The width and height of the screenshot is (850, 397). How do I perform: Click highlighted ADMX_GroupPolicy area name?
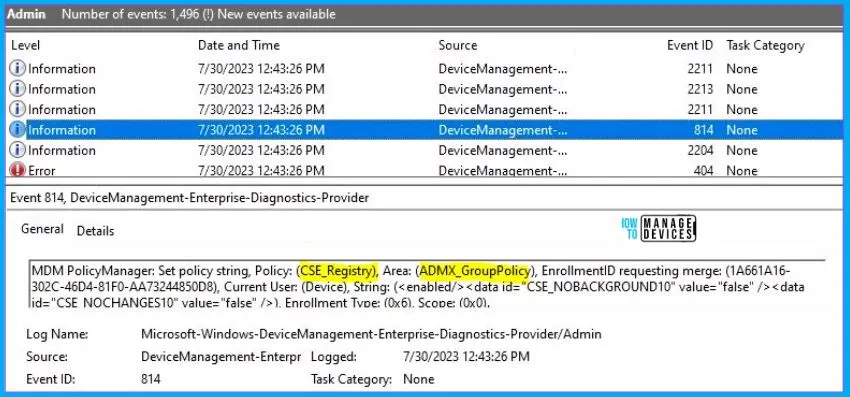475,270
